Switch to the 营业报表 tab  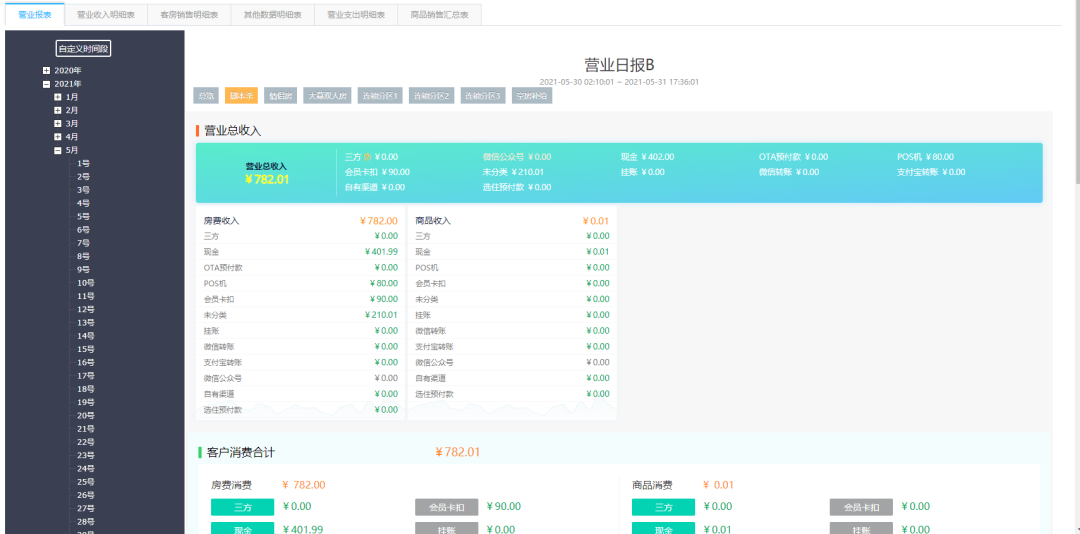click(x=34, y=14)
